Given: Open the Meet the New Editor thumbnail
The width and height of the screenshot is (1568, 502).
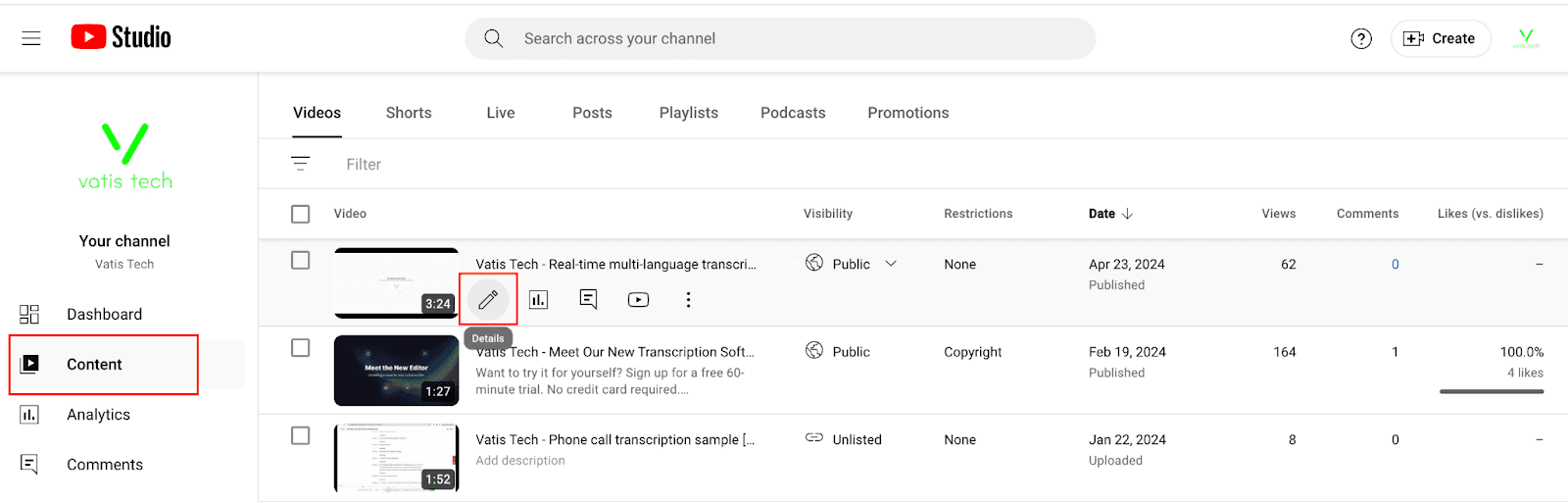Looking at the screenshot, I should (396, 371).
